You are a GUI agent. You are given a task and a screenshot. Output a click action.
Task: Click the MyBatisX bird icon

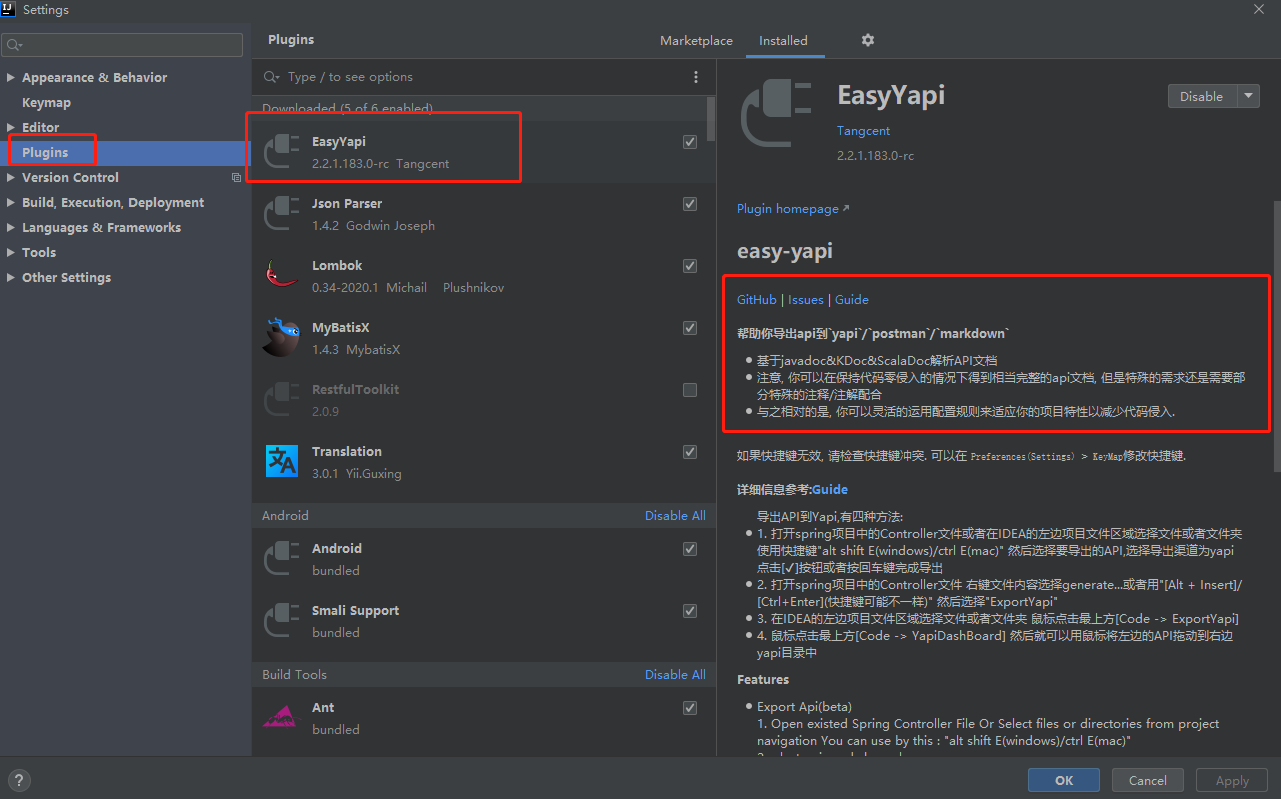click(x=281, y=337)
